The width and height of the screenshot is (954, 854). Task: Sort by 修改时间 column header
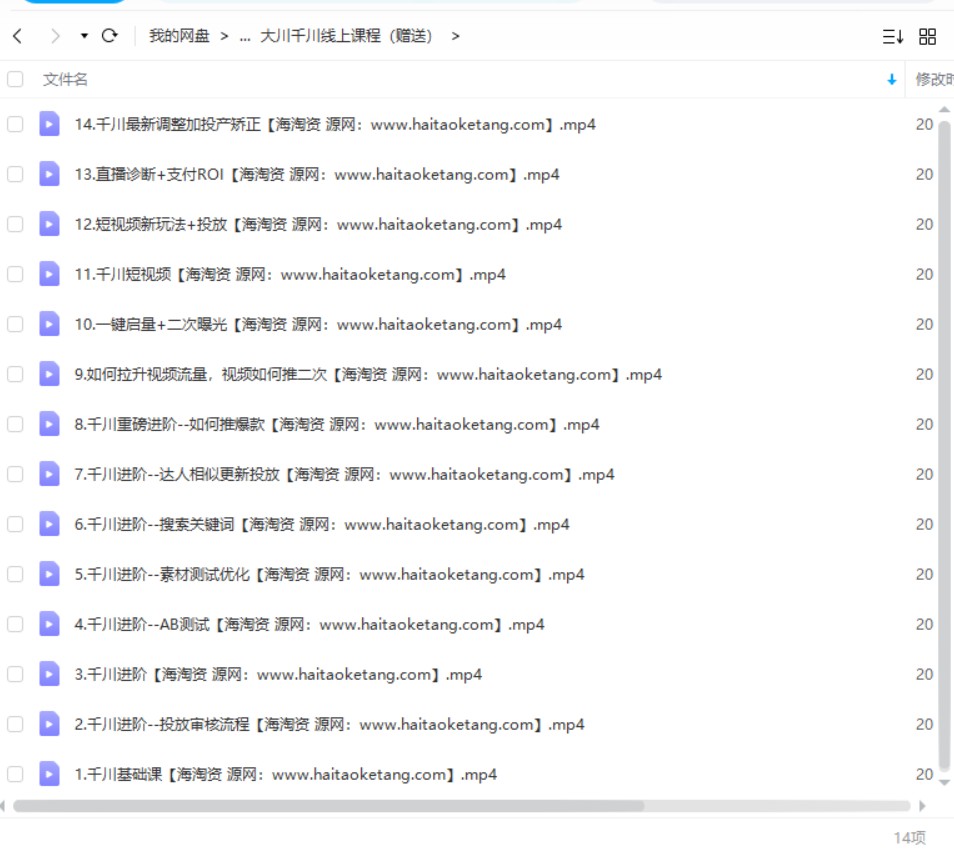pos(934,79)
